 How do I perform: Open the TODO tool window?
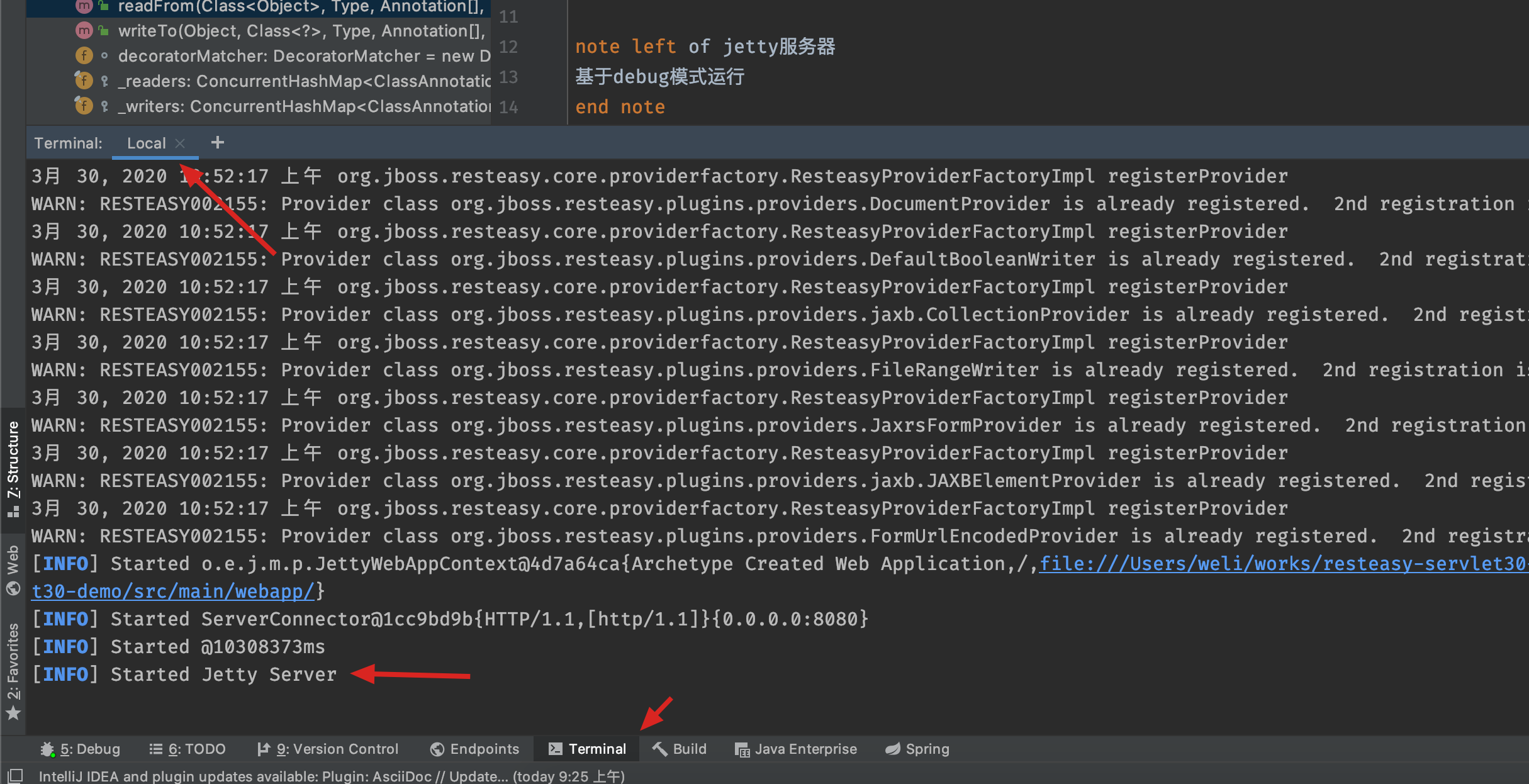tap(188, 749)
